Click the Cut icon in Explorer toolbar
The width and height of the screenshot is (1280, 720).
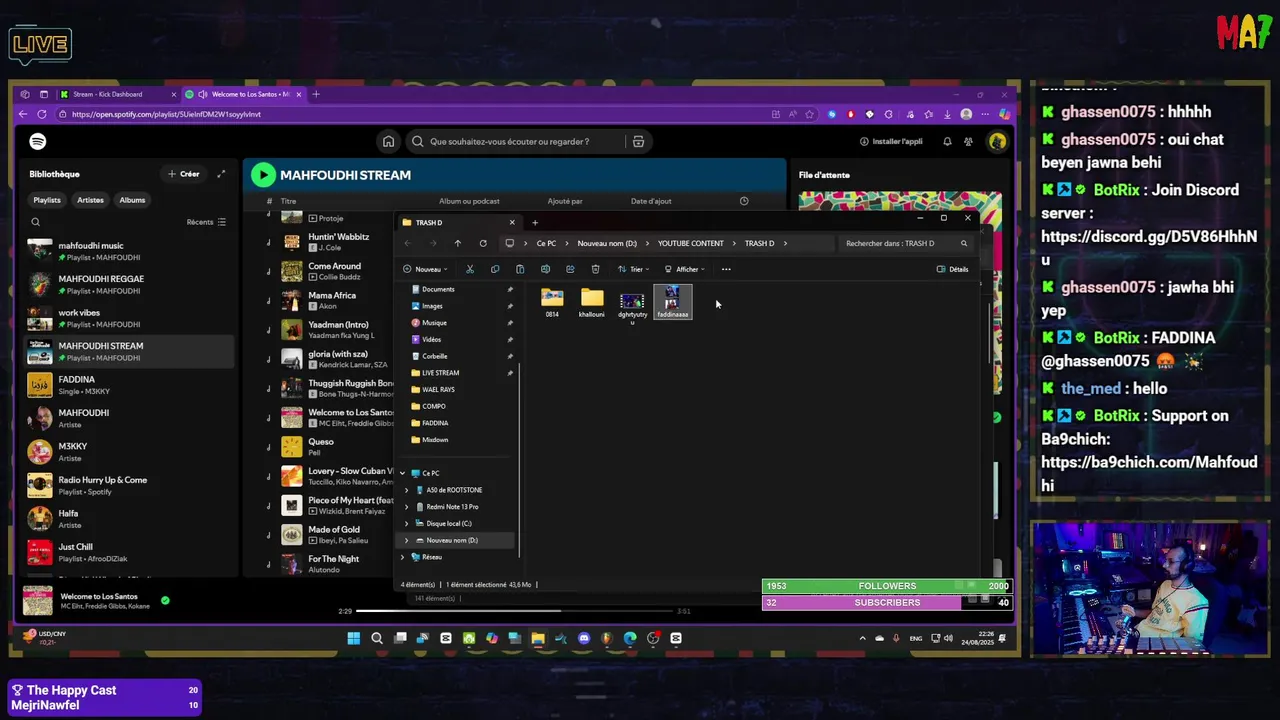pyautogui.click(x=470, y=269)
